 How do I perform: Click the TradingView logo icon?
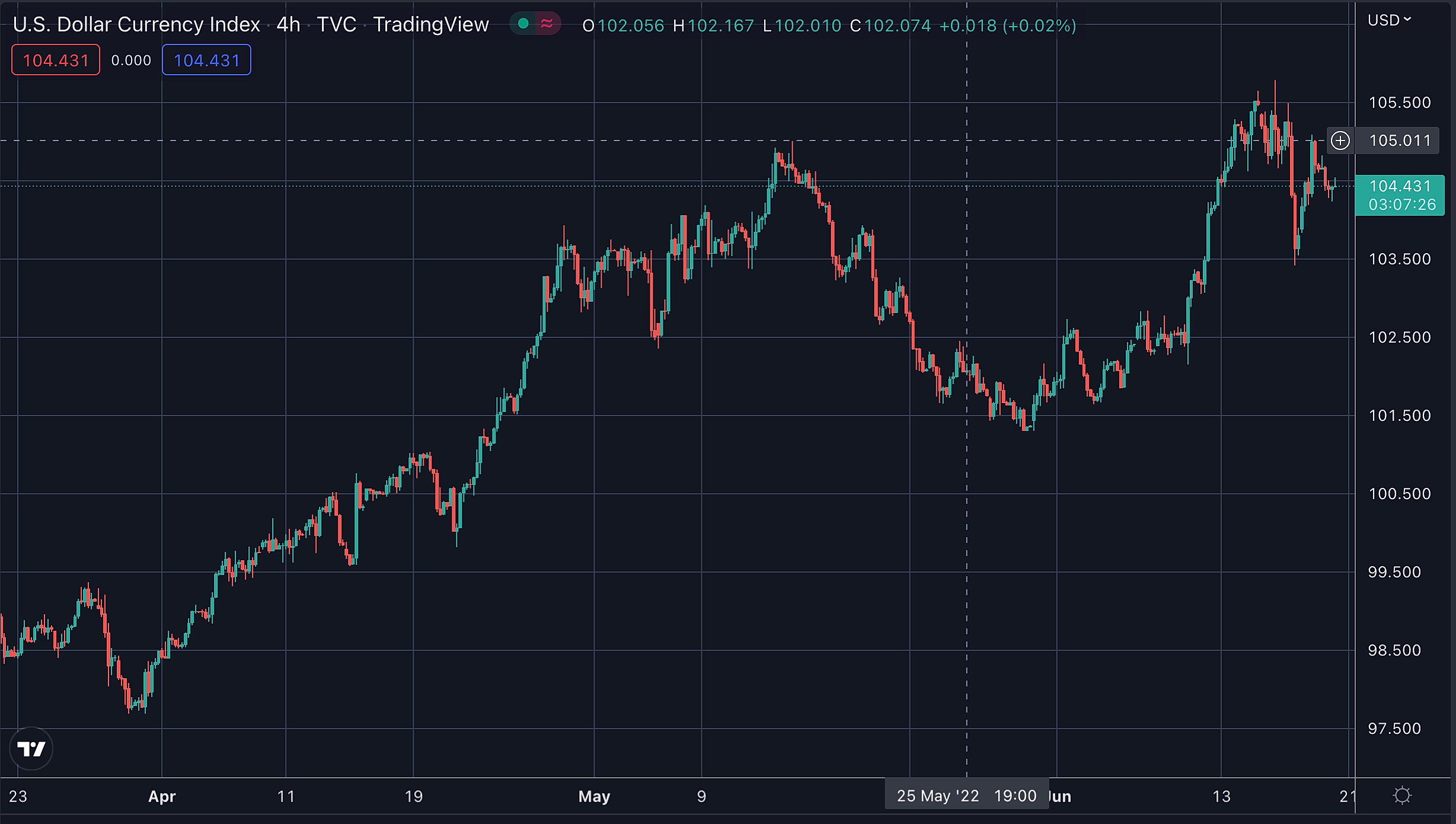tap(31, 749)
